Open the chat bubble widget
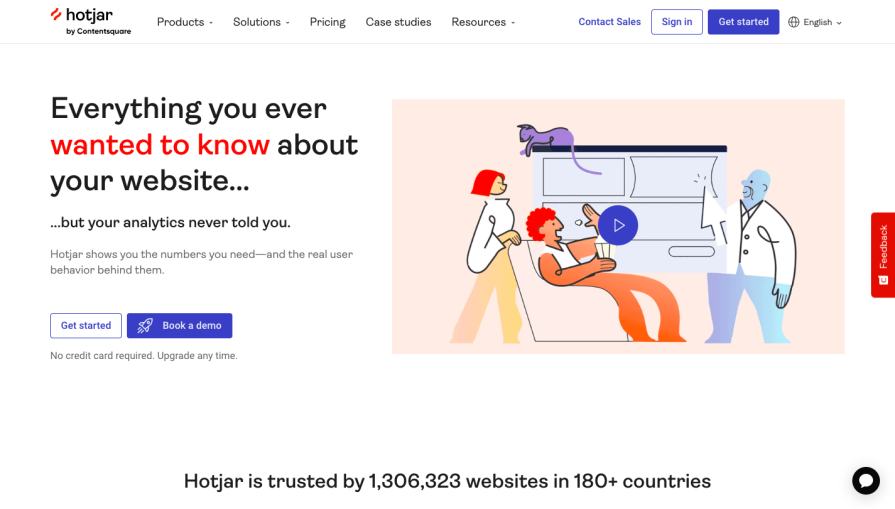The width and height of the screenshot is (895, 509). (x=866, y=480)
